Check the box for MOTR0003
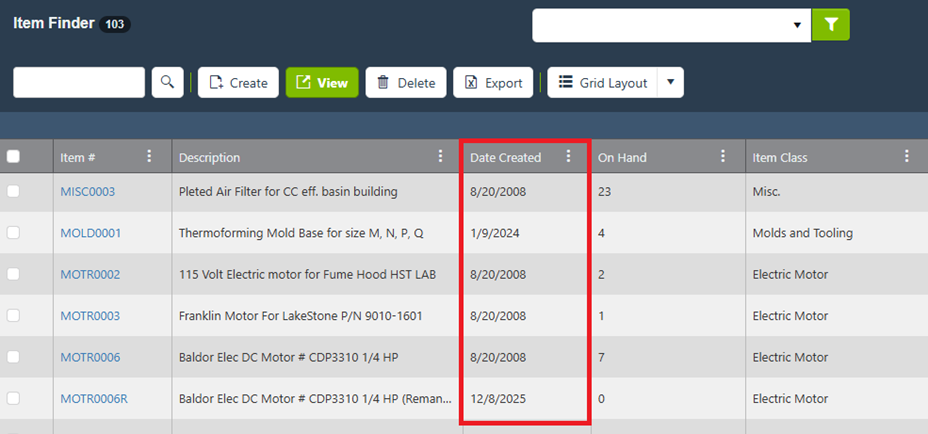Viewport: 928px width, 434px height. point(13,316)
